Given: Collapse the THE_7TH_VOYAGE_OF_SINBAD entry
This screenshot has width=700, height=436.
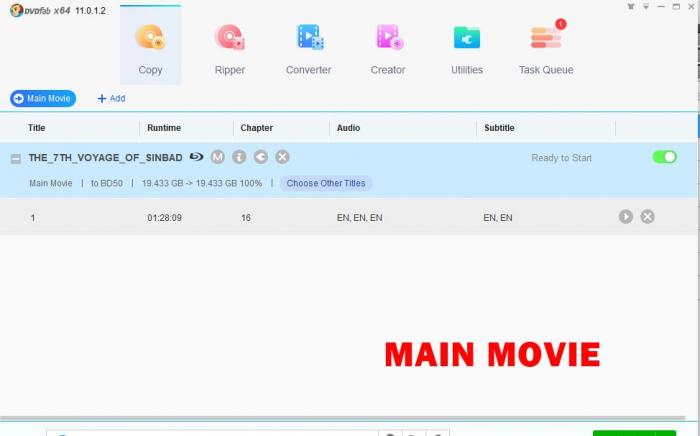Looking at the screenshot, I should tap(16, 158).
